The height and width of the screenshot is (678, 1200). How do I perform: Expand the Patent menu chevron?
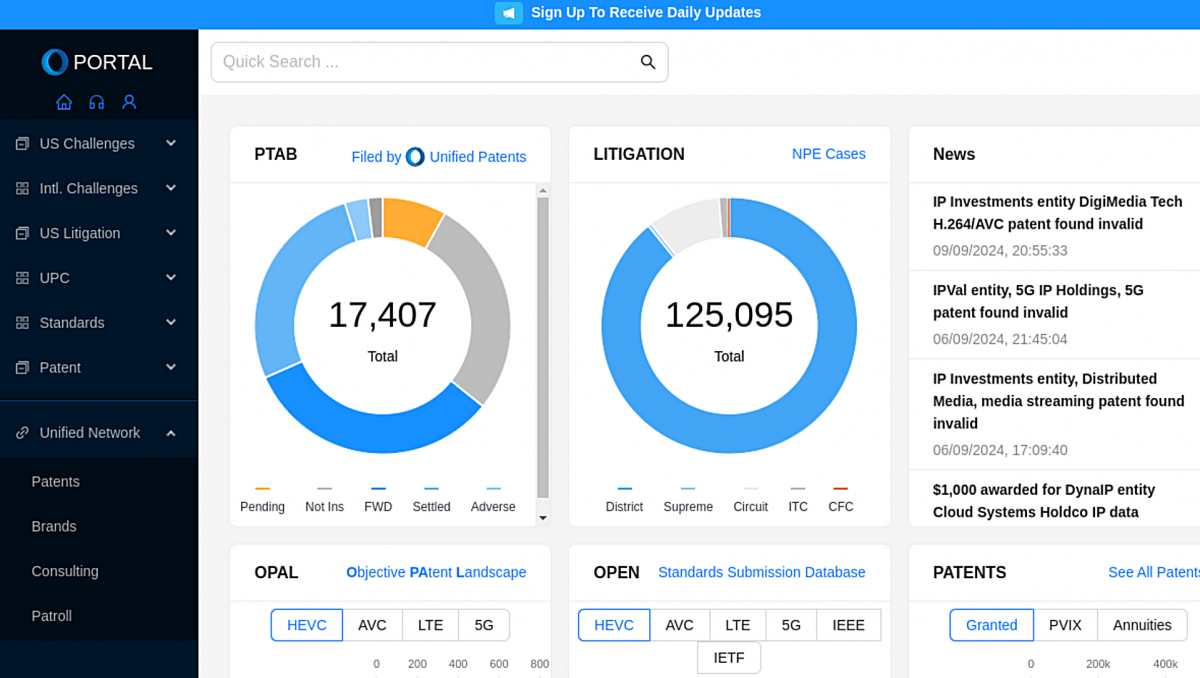171,367
